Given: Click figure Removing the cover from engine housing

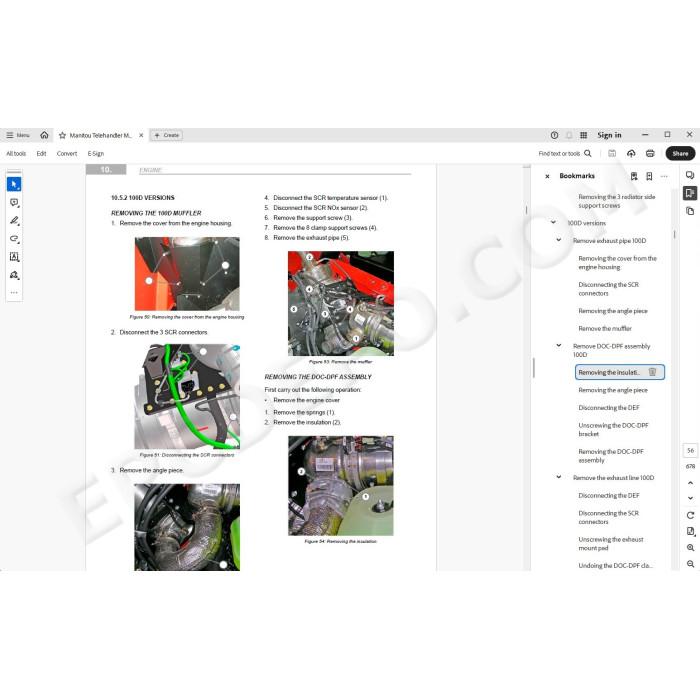Looking at the screenshot, I should pos(187,274).
